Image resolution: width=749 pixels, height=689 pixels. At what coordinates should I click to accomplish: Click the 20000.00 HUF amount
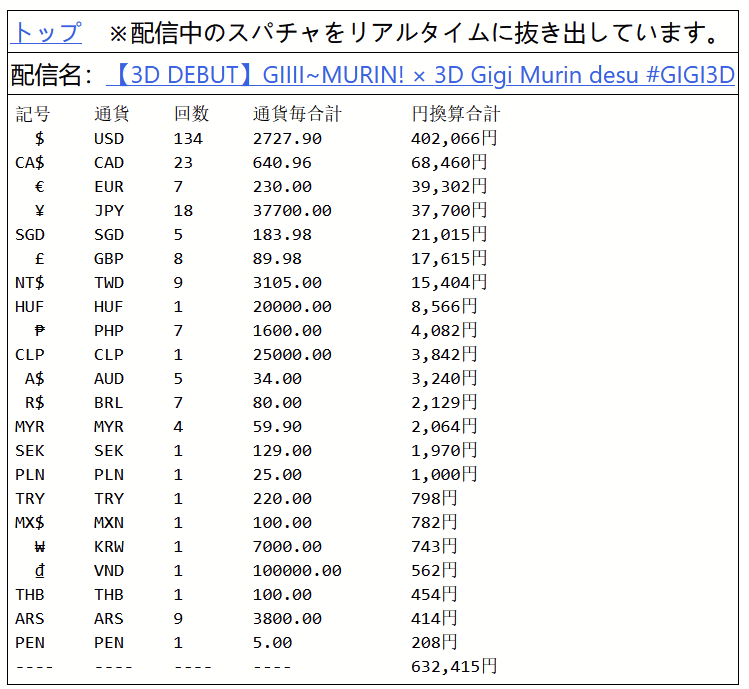(292, 307)
